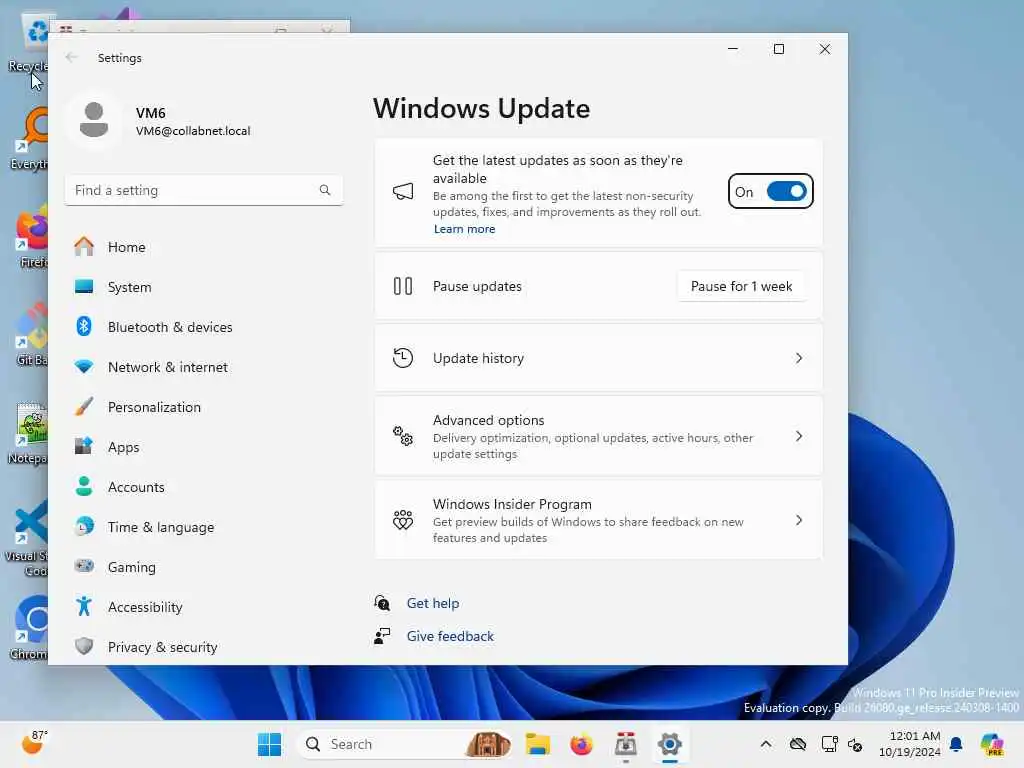1024x768 pixels.
Task: Click the Learn more link
Action: coord(464,229)
